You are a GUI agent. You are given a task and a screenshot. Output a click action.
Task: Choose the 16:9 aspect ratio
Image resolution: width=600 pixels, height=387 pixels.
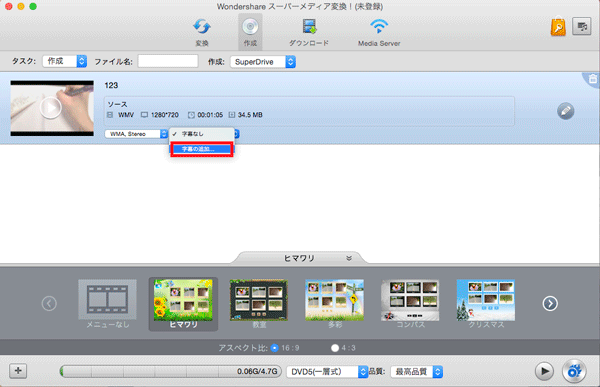tap(274, 348)
